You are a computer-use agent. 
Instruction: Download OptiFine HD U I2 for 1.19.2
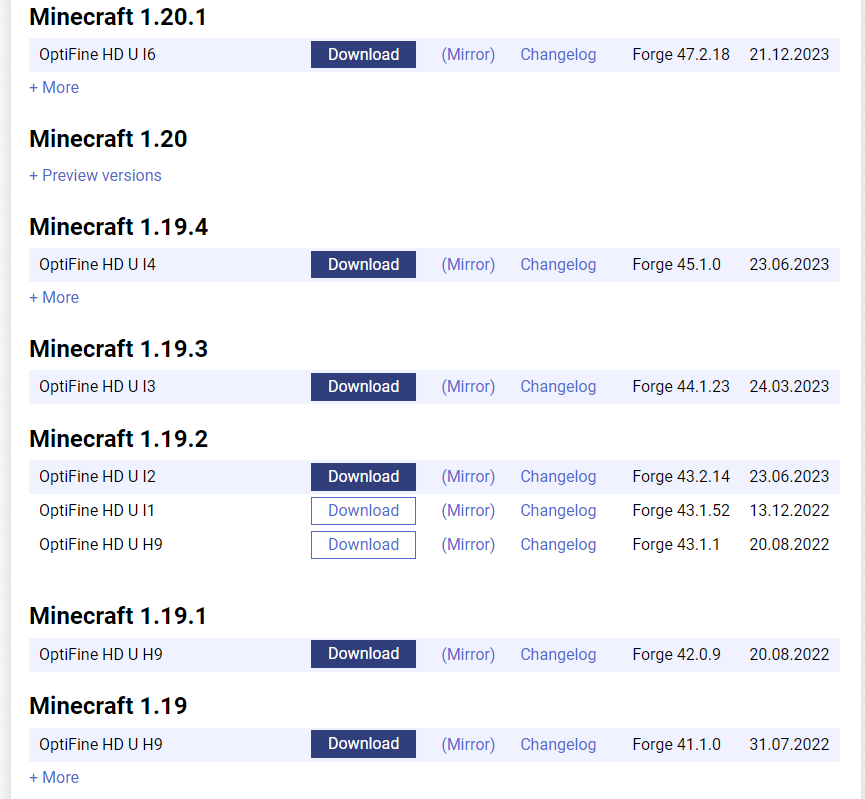pyautogui.click(x=363, y=477)
